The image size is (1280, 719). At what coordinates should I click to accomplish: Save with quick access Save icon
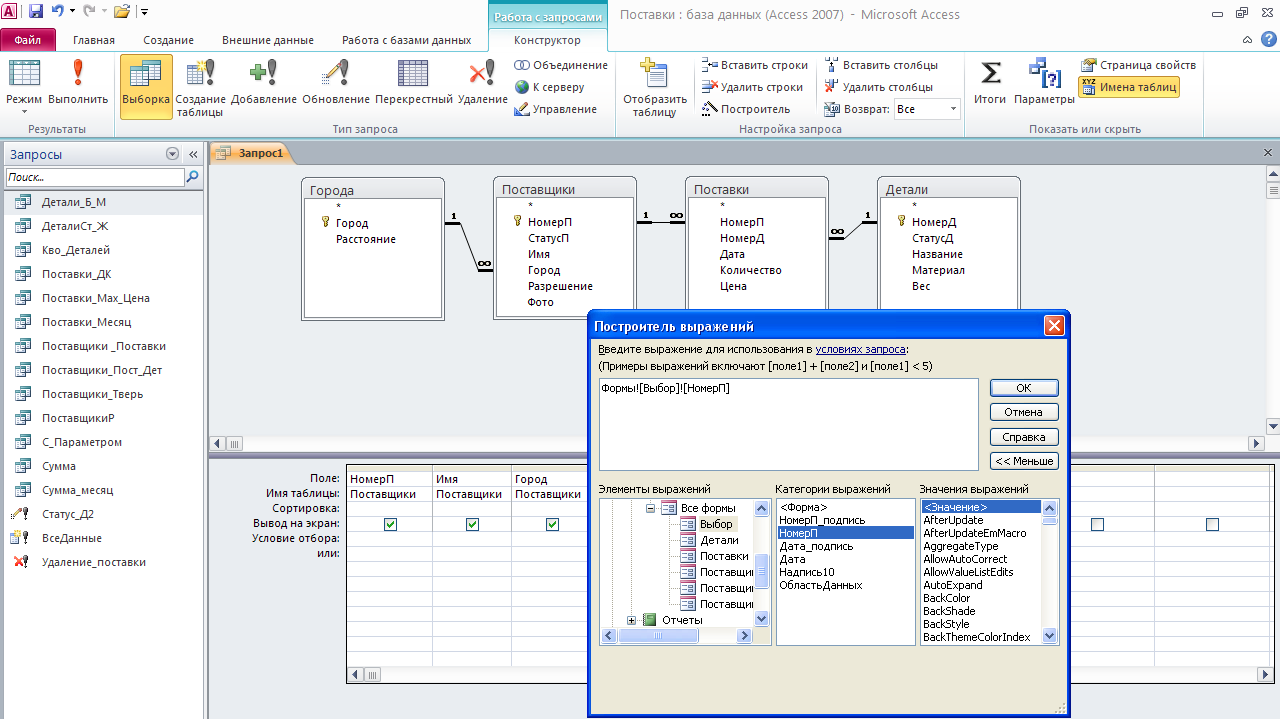click(x=36, y=12)
